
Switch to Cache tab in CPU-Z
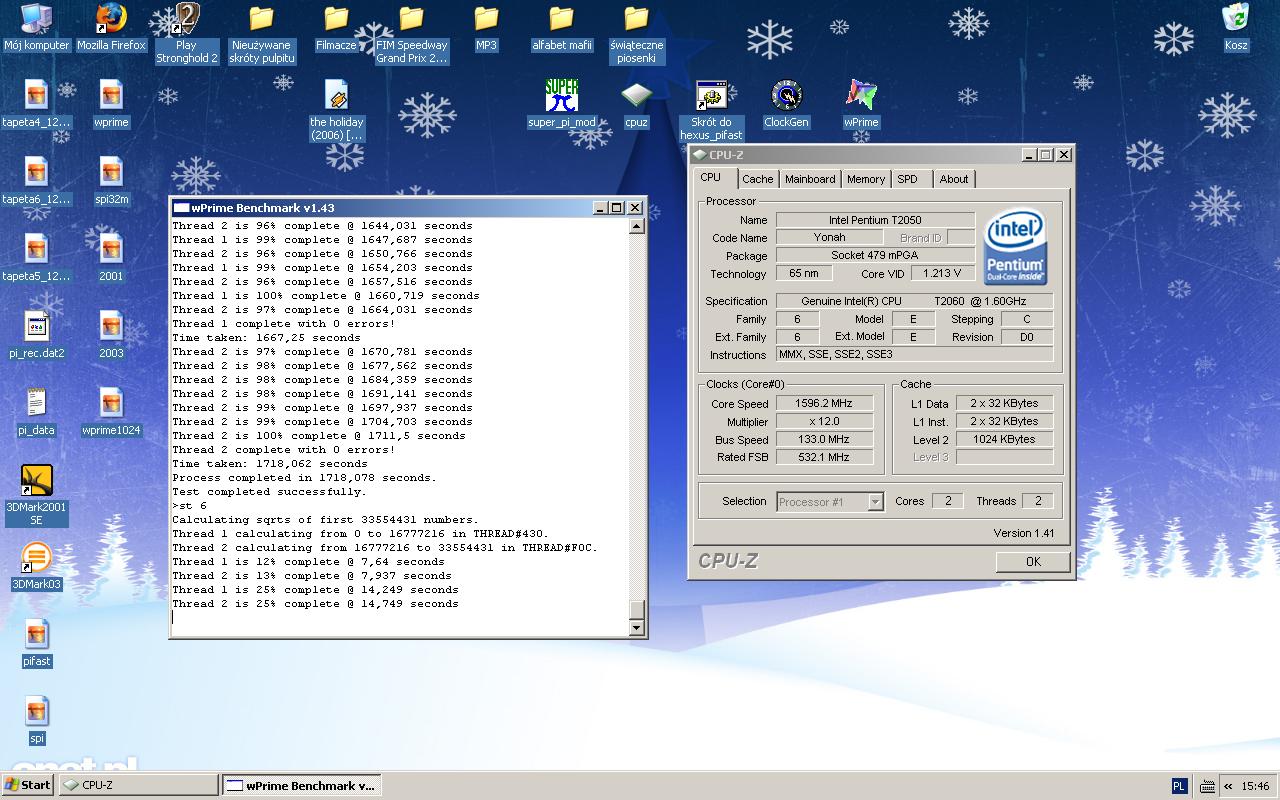pos(757,179)
